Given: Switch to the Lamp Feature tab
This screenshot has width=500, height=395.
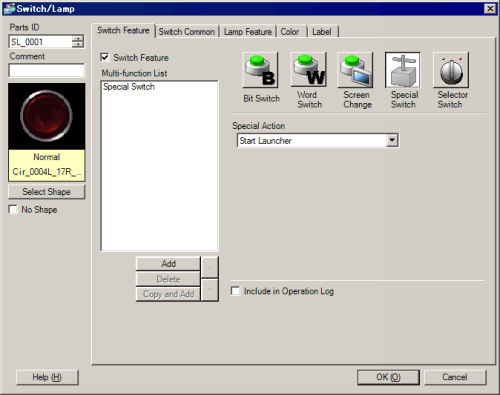Looking at the screenshot, I should coord(248,32).
